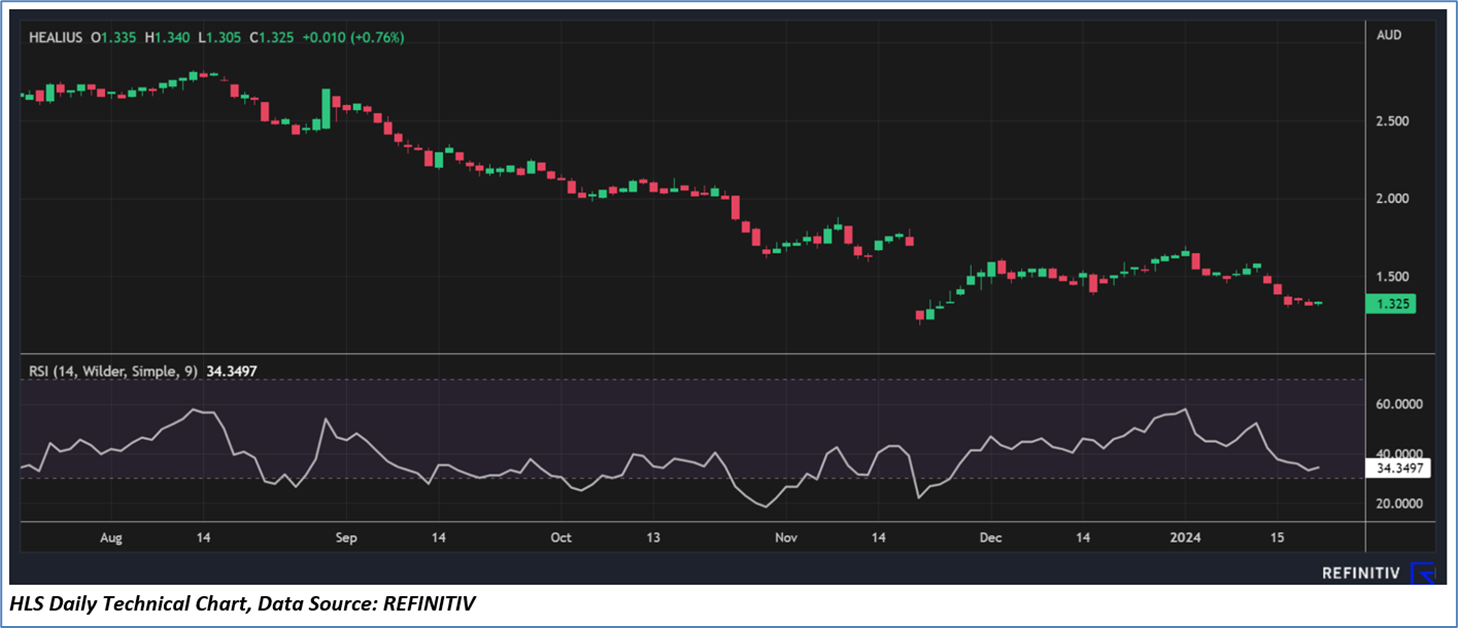This screenshot has width=1458, height=628.
Task: Click the Dec date label
Action: click(991, 537)
